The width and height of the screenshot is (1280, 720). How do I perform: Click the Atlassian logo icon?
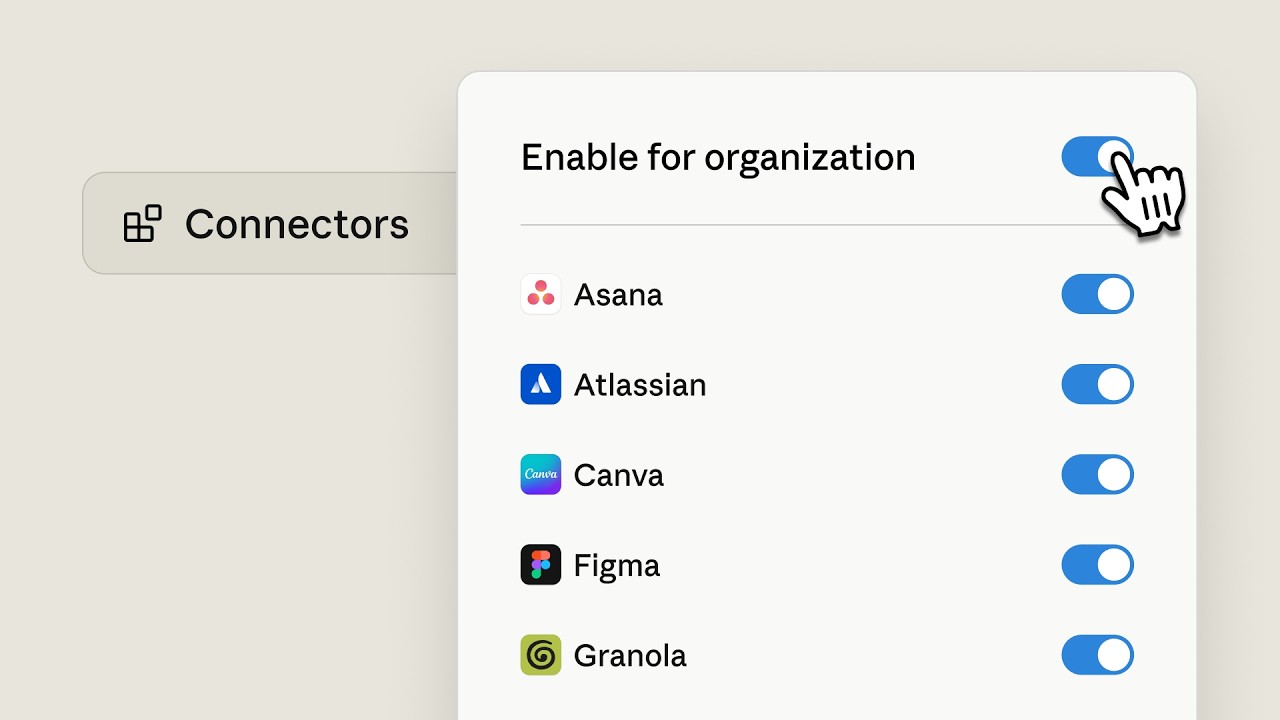(x=541, y=385)
